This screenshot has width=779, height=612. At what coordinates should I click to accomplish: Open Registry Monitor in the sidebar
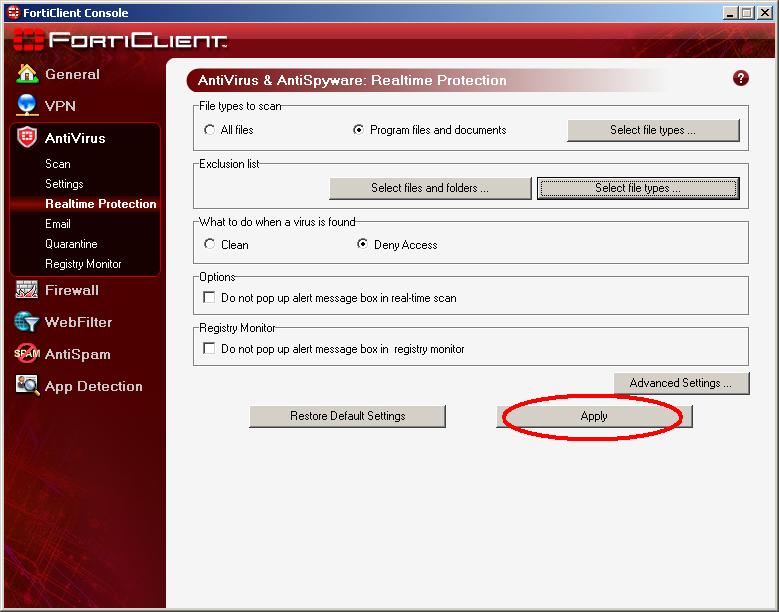83,264
